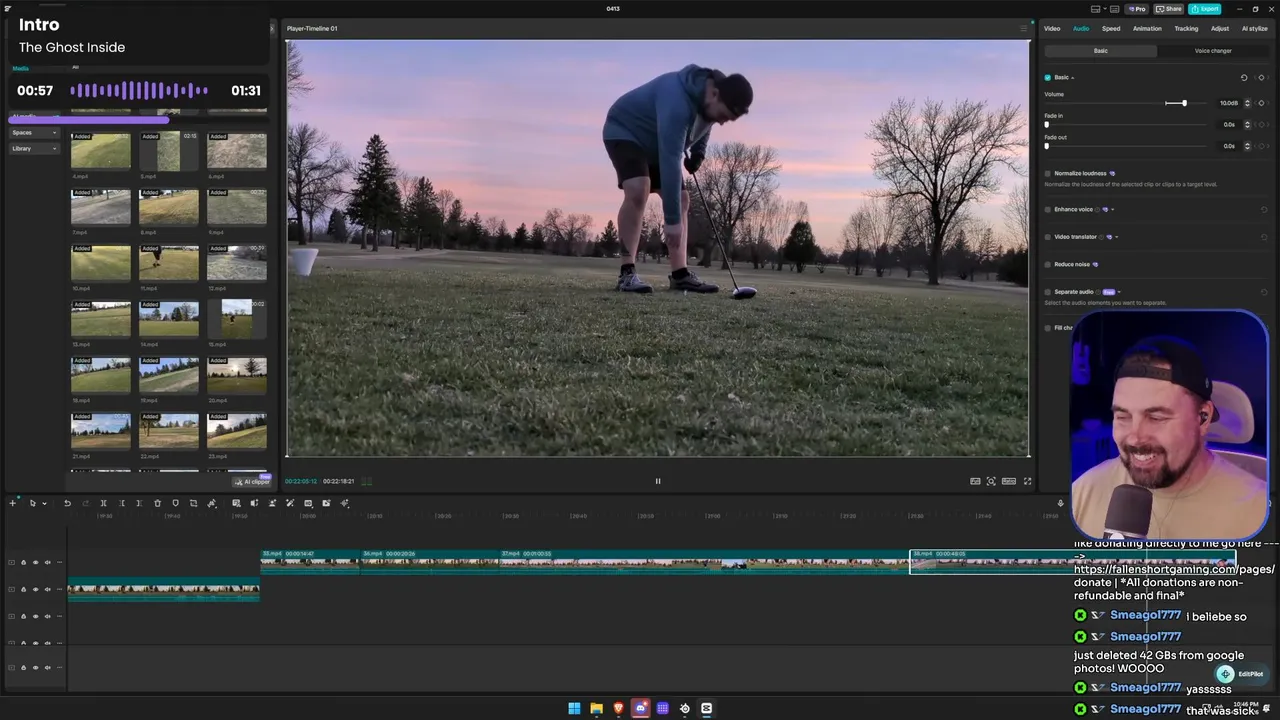Click the trash delete icon in timeline toolbar
Screen dimensions: 1280x720
coord(157,503)
